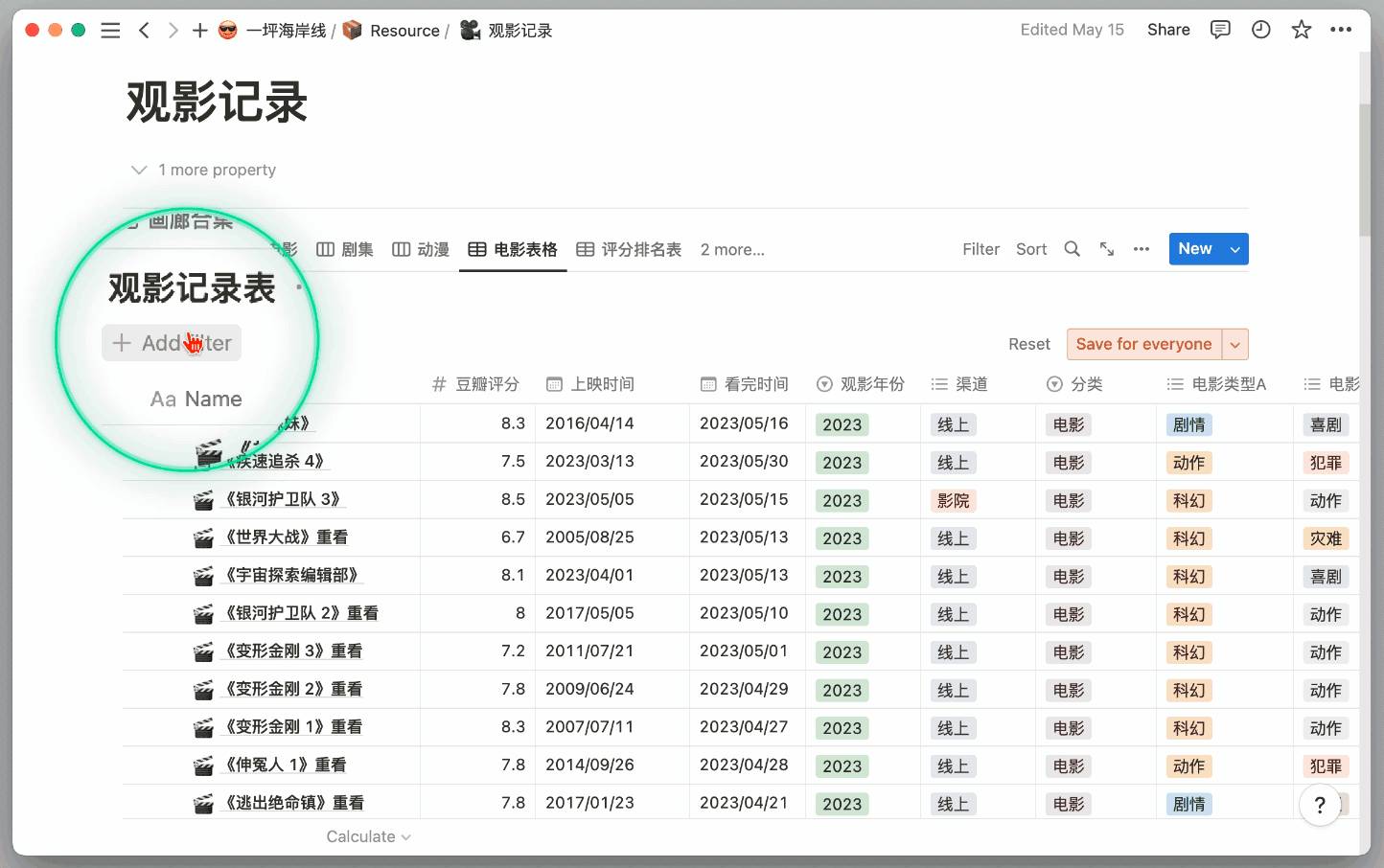This screenshot has width=1384, height=868.
Task: Favorite this page with the star icon
Action: (1301, 30)
